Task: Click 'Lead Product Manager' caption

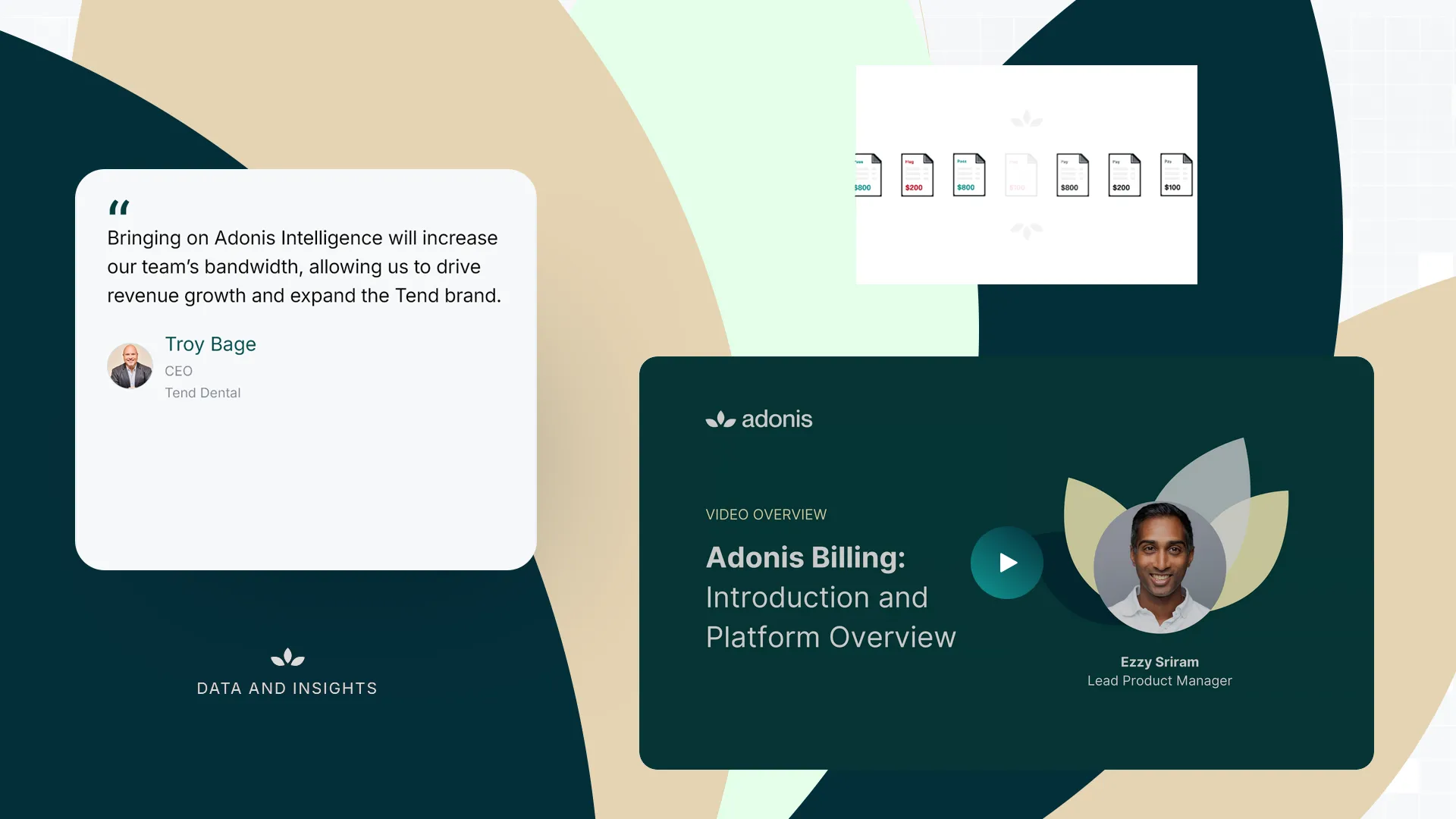Action: click(x=1159, y=681)
